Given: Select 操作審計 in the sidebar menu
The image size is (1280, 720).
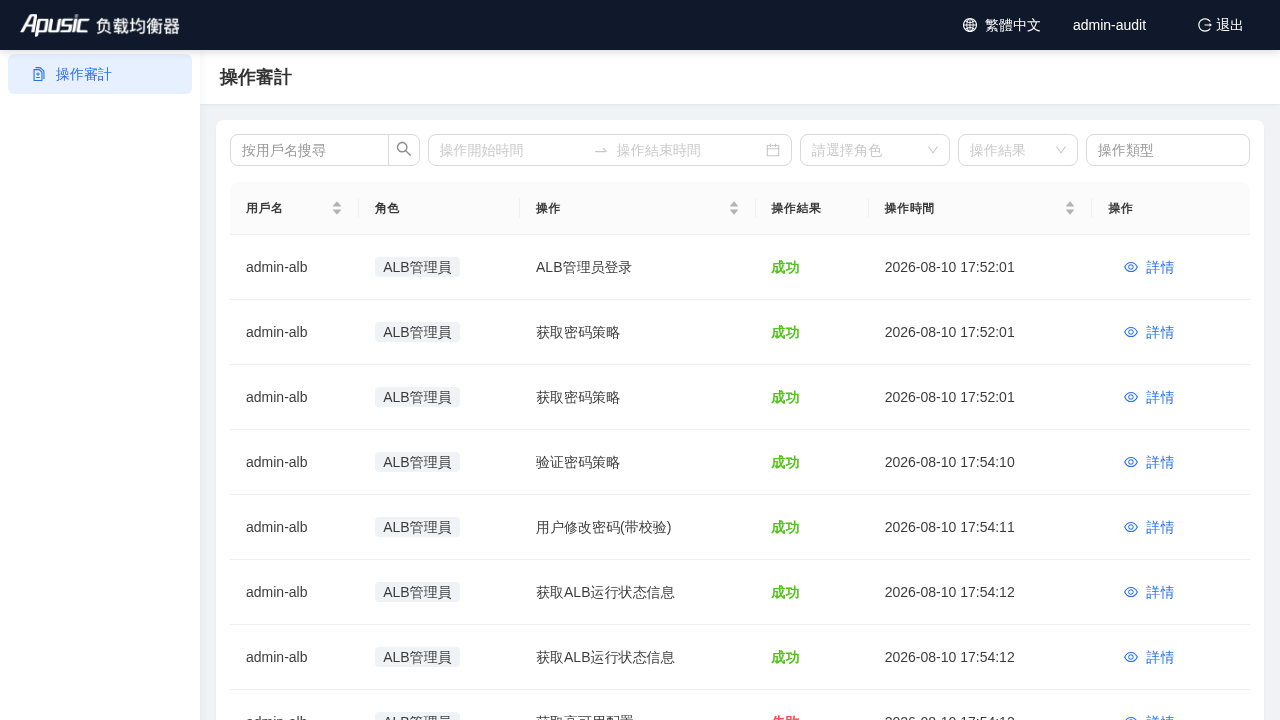Looking at the screenshot, I should (100, 74).
